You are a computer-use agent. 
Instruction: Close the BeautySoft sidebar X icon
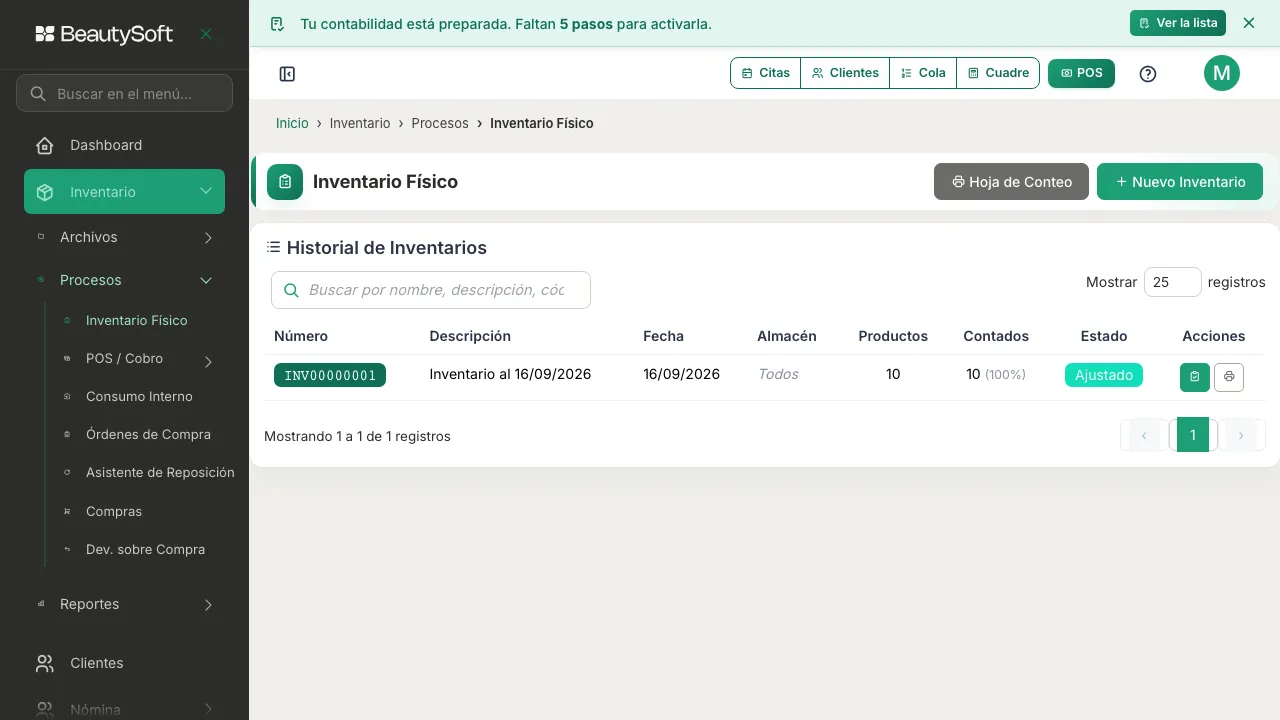point(206,34)
